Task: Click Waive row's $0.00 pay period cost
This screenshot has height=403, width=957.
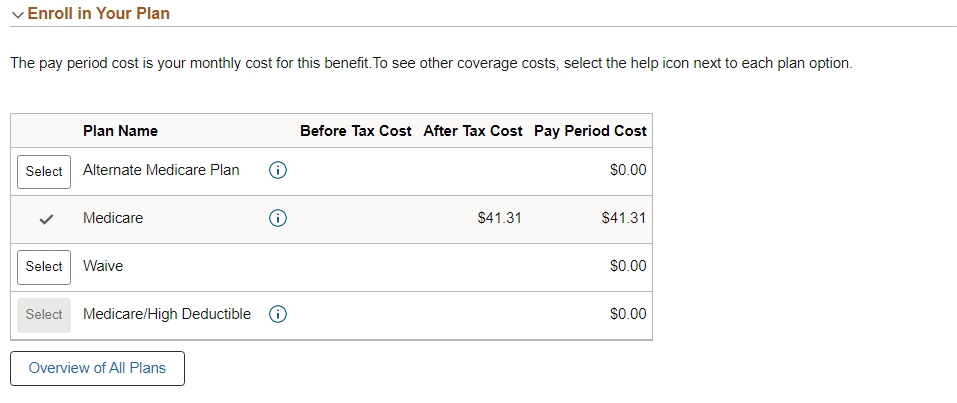Action: pos(628,266)
